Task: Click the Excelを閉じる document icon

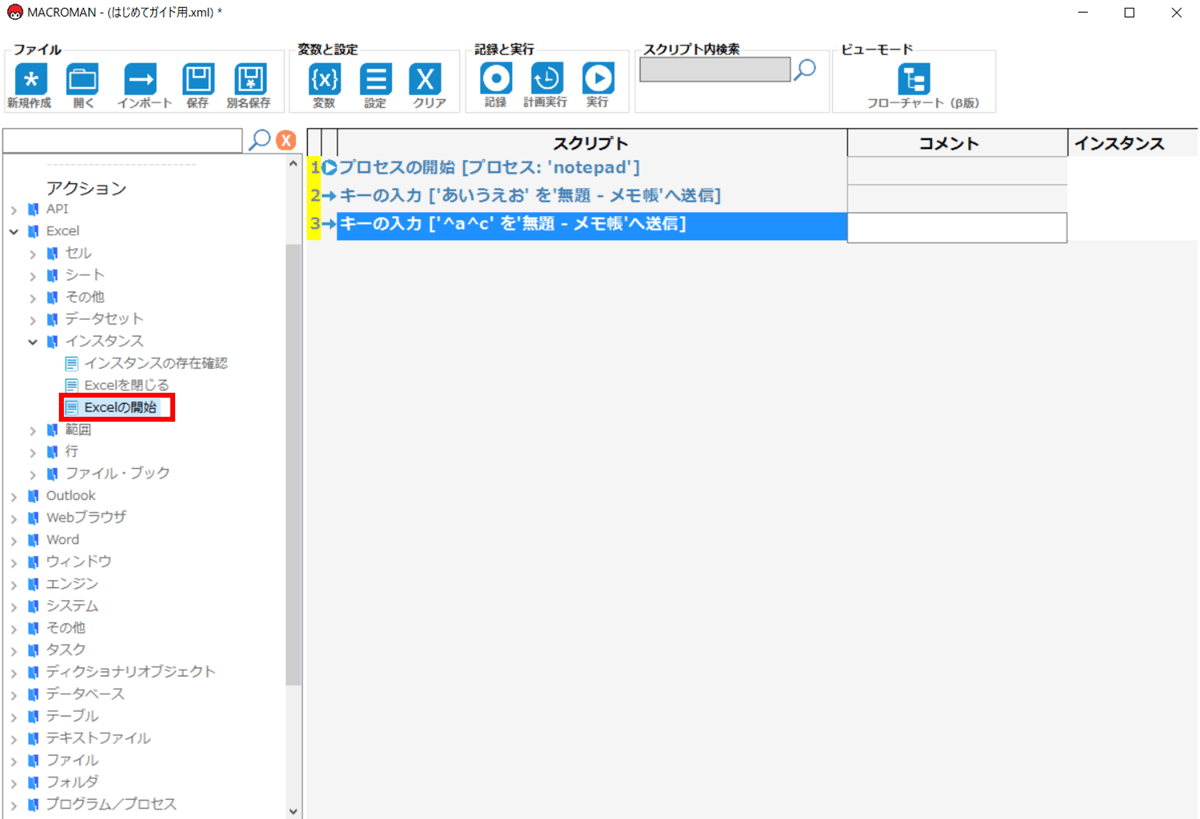Action: (72, 385)
